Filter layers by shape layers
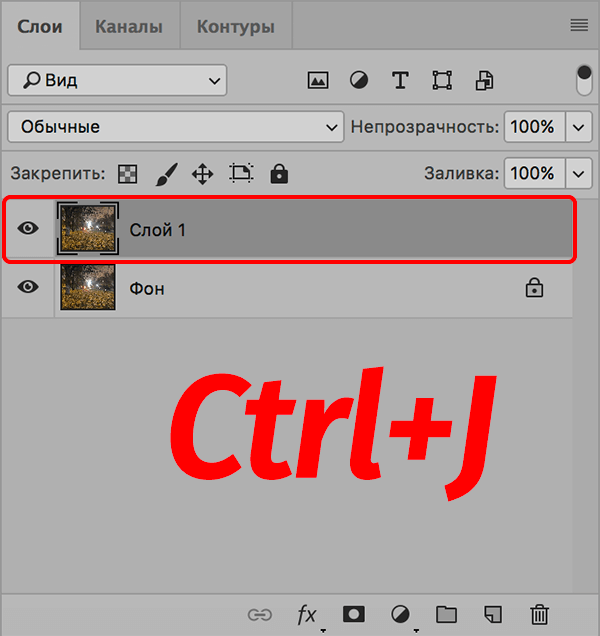The image size is (600, 636). pos(442,80)
